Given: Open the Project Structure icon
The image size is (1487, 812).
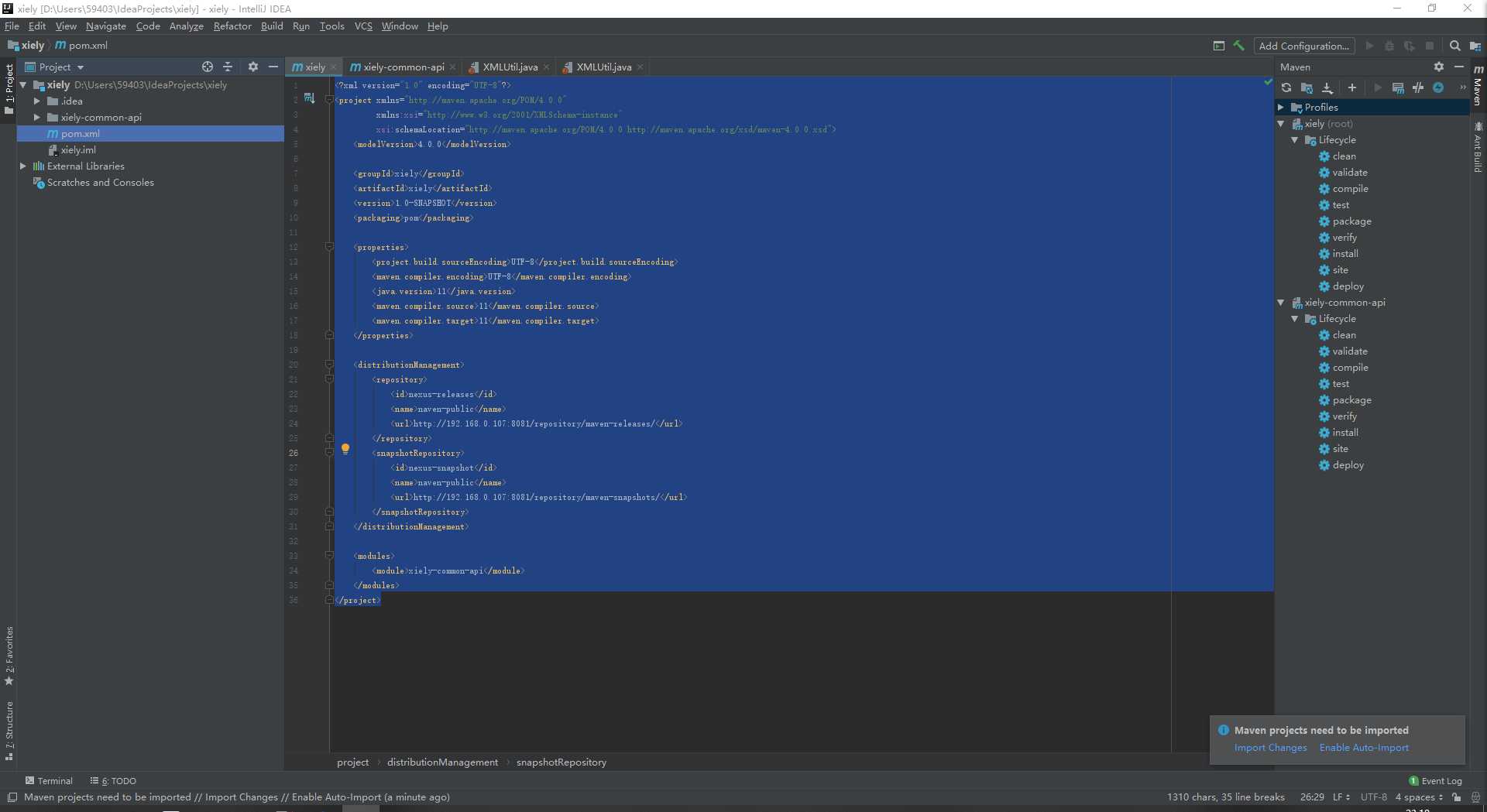Looking at the screenshot, I should point(1475,46).
